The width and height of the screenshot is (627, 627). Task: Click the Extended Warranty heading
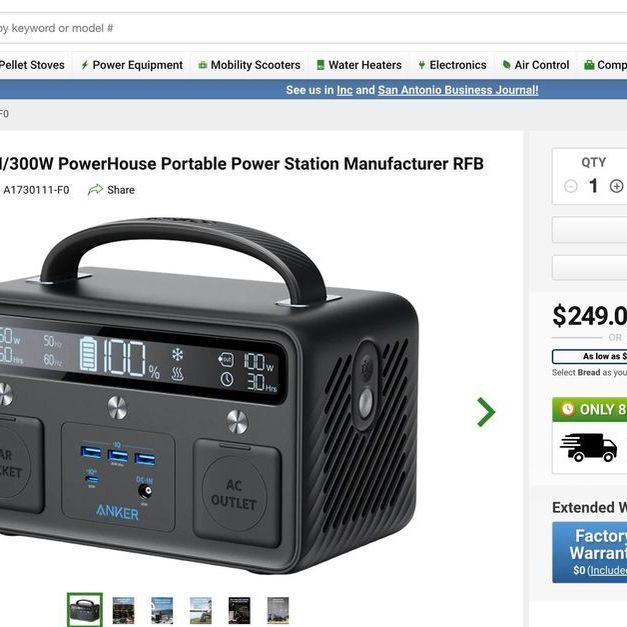point(589,507)
